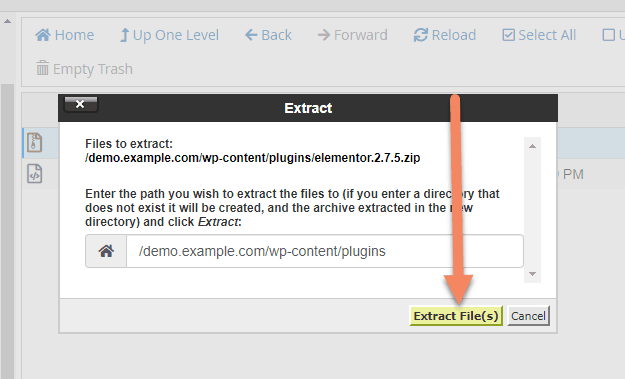Select the zip archive file icon
The width and height of the screenshot is (625, 379).
(x=34, y=143)
